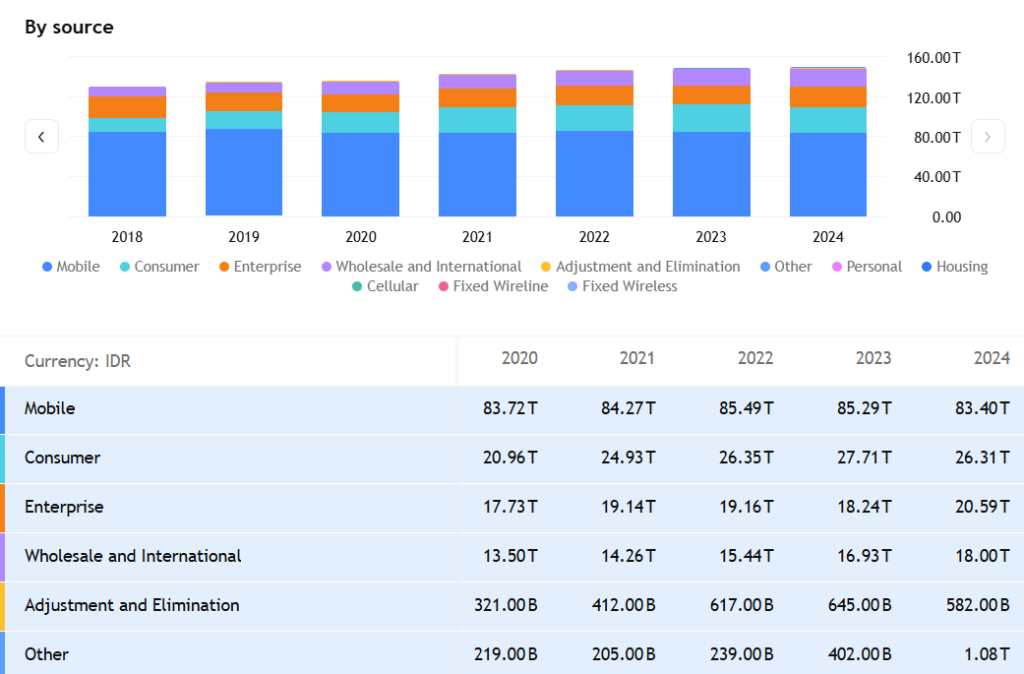Screen dimensions: 1024x674
Task: Click the right chart scroll arrow
Action: pyautogui.click(x=987, y=137)
